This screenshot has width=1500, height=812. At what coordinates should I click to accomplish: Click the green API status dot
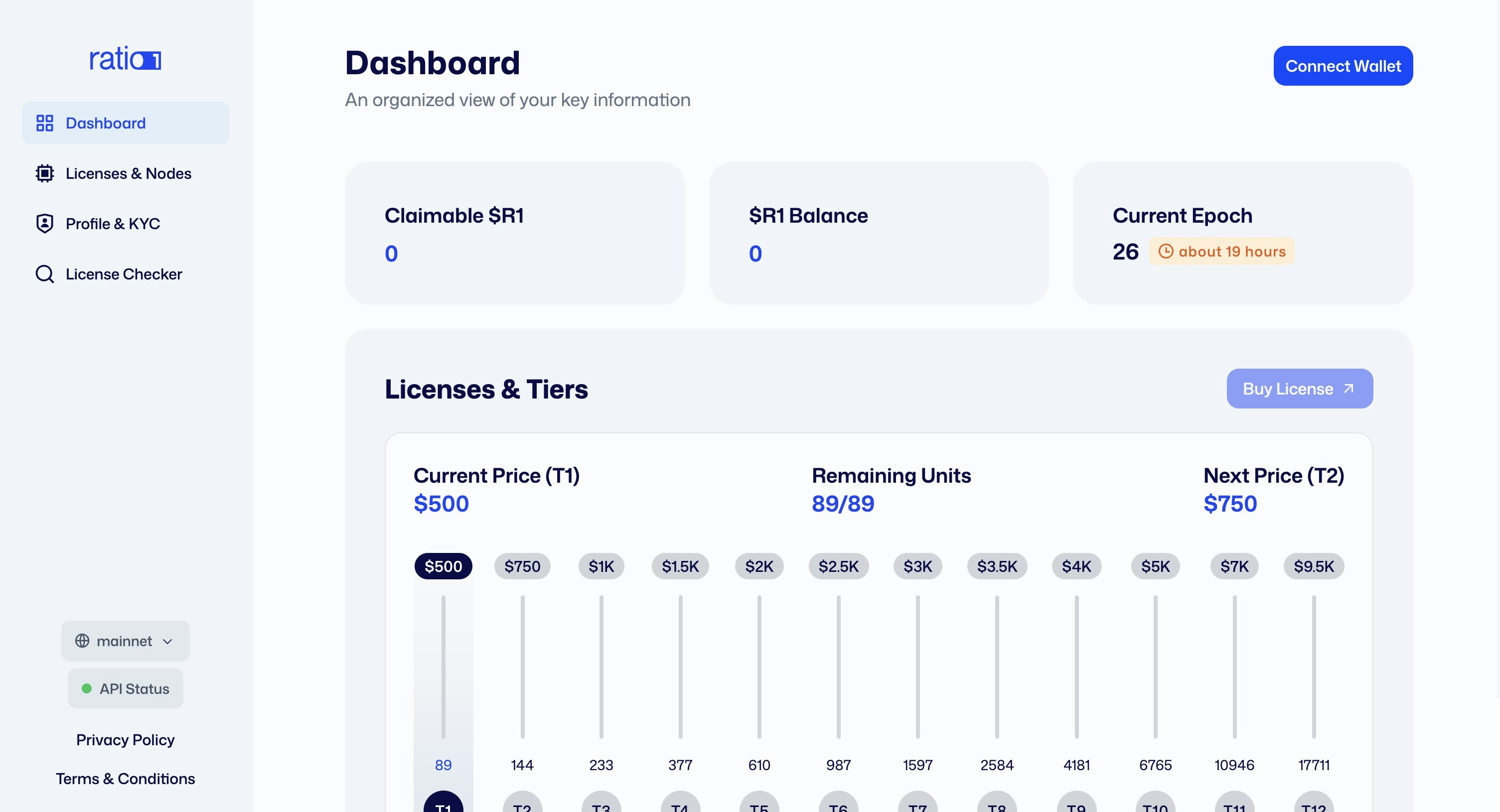click(87, 688)
